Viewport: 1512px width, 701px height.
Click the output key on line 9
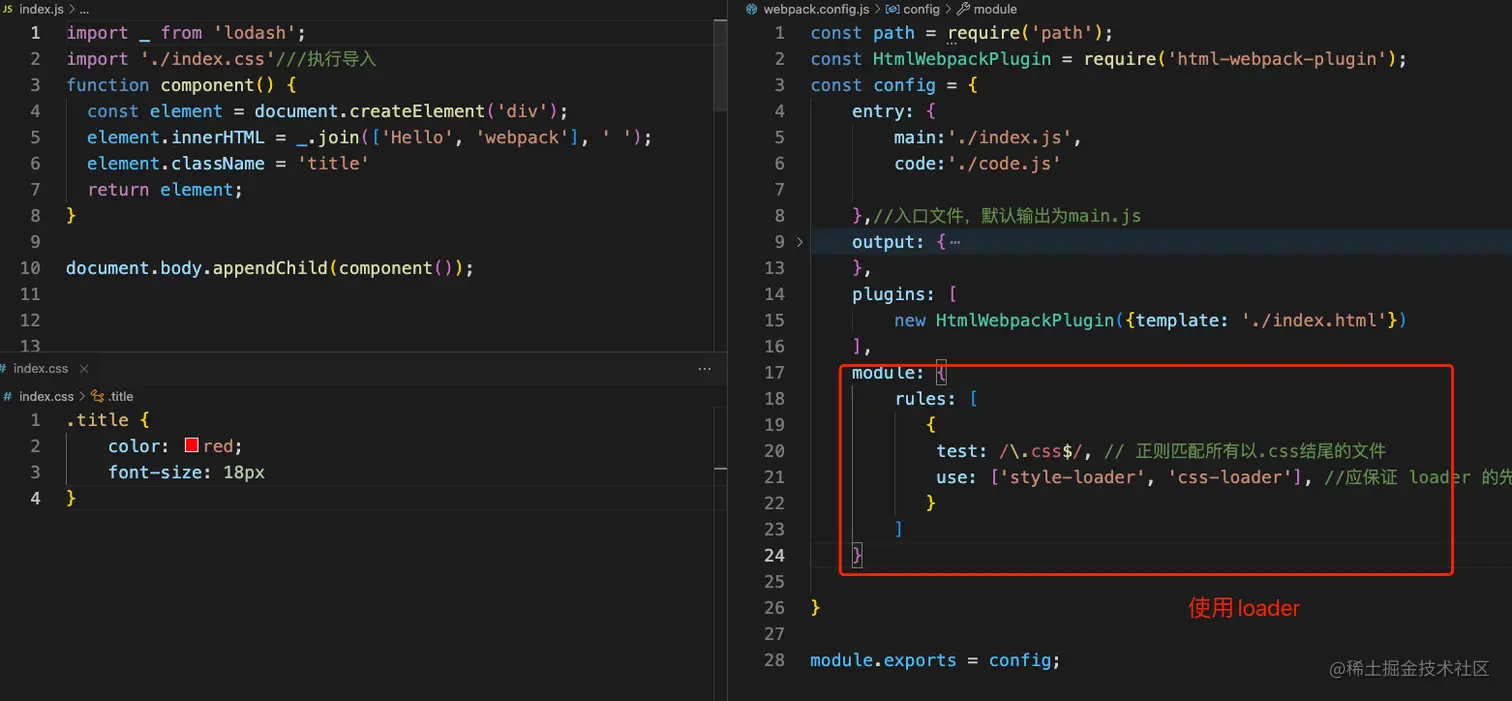[883, 242]
